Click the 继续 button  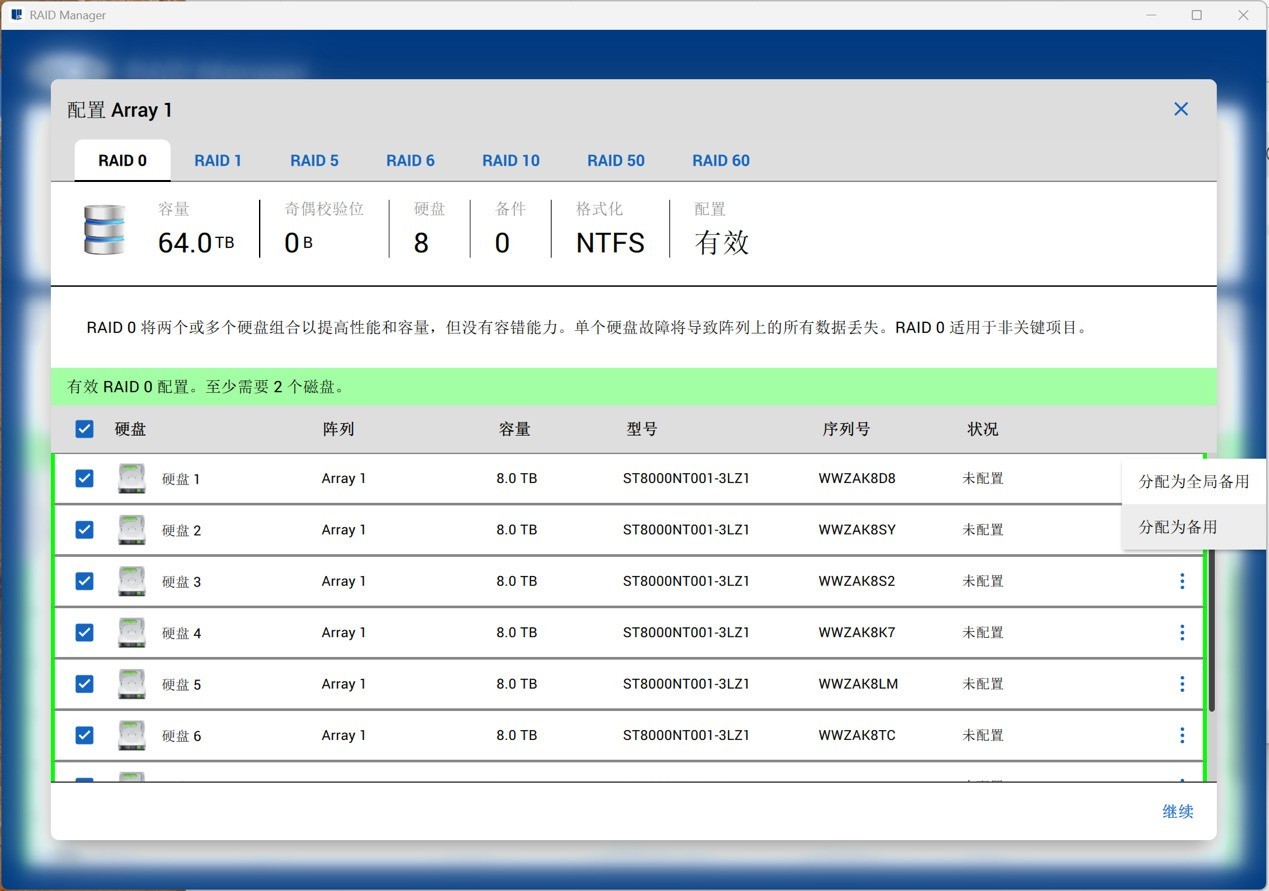point(1178,811)
